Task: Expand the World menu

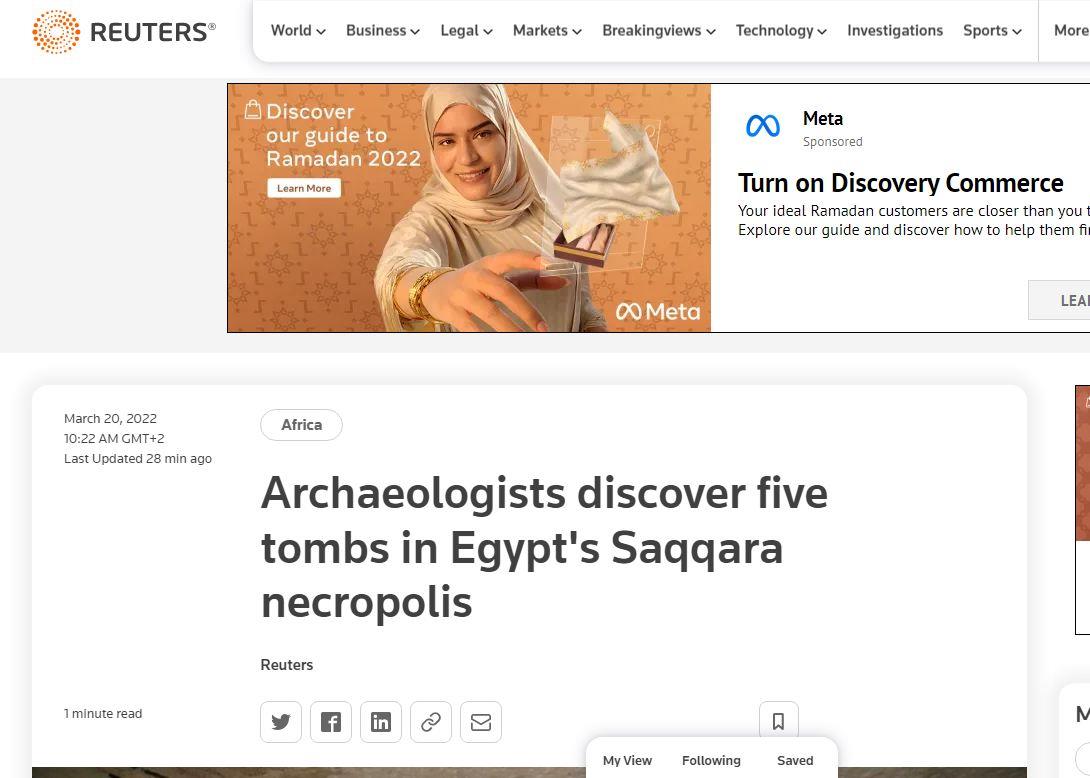Action: [x=298, y=31]
